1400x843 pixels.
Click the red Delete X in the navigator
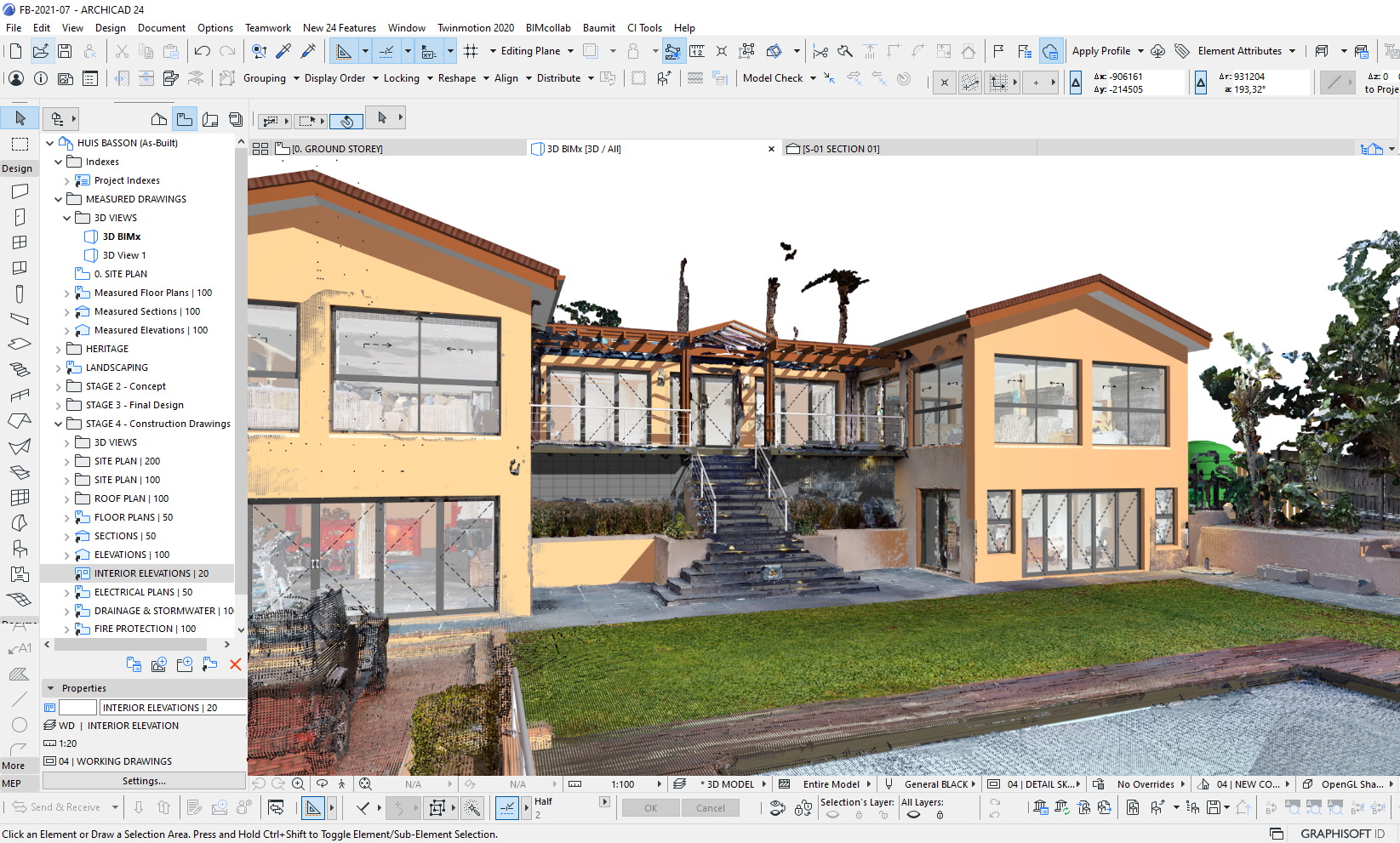click(x=236, y=664)
